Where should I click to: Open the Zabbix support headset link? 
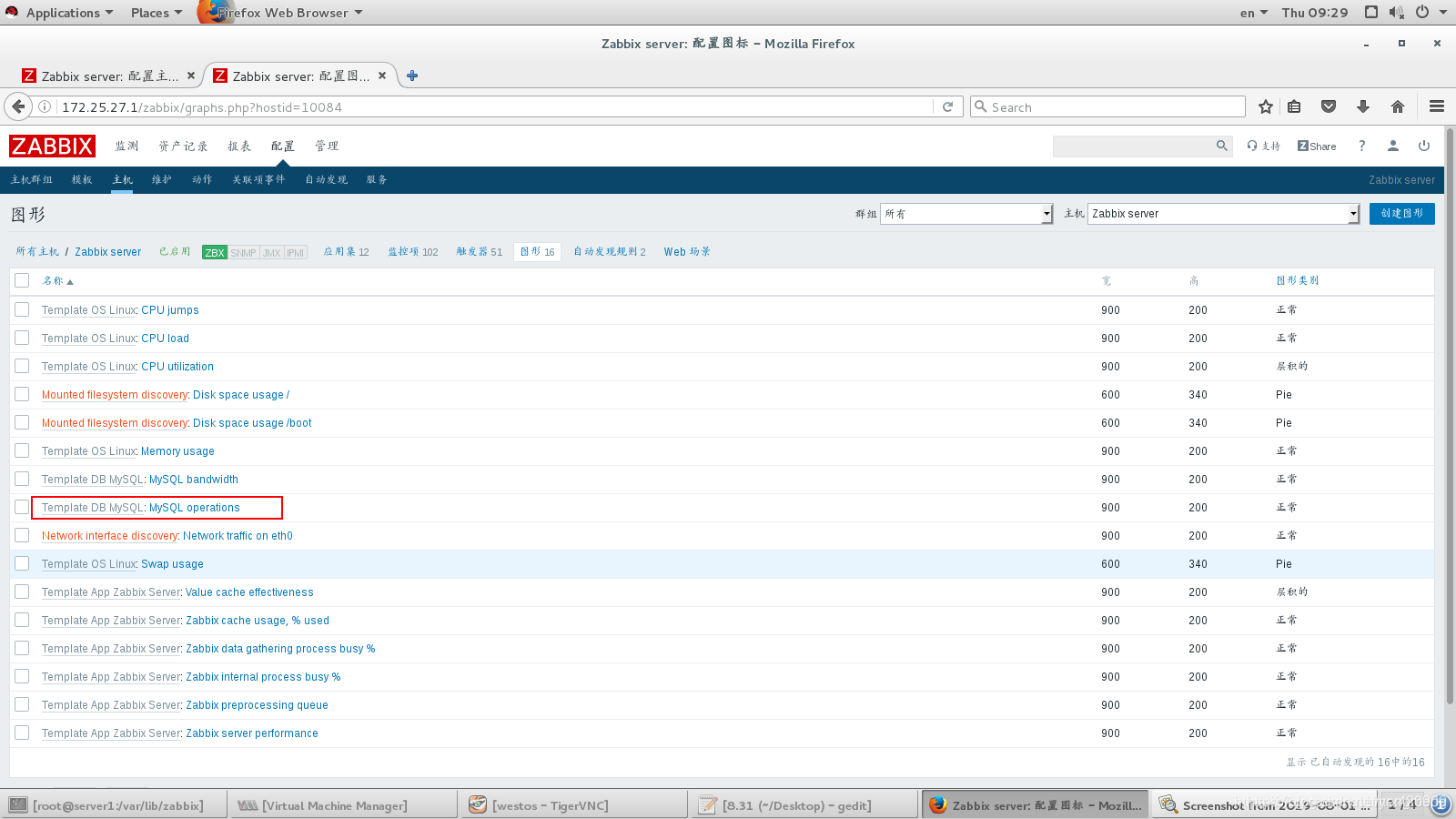click(x=1263, y=146)
